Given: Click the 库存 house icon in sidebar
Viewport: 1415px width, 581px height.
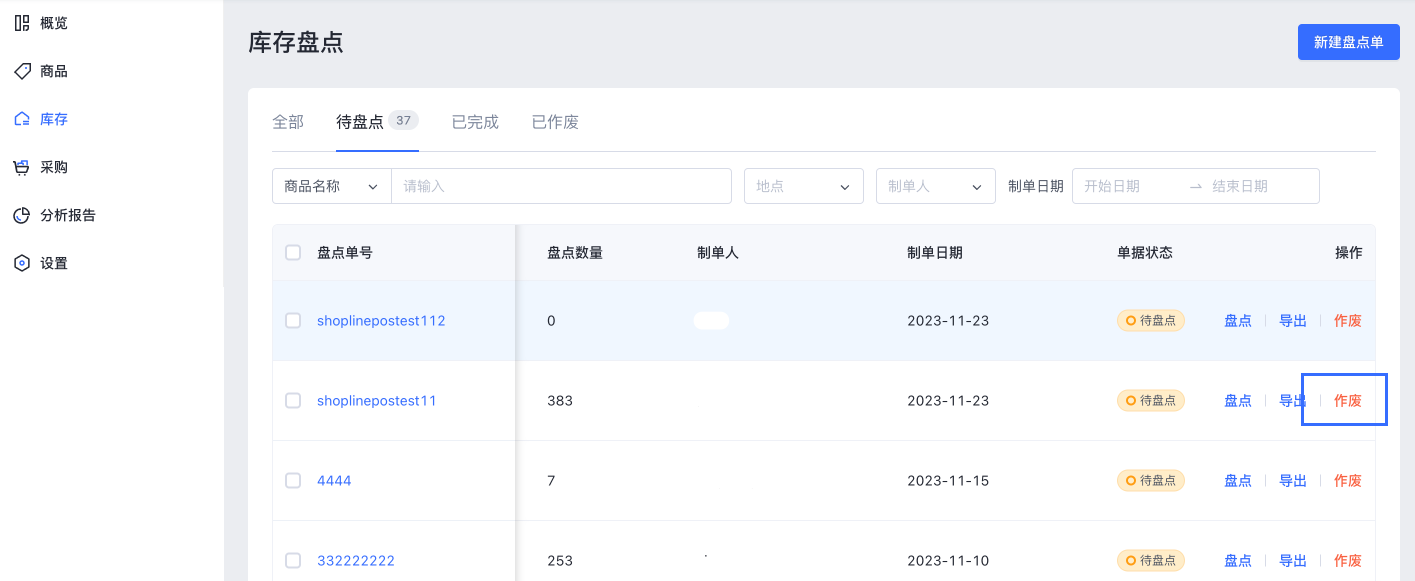Looking at the screenshot, I should pyautogui.click(x=22, y=119).
